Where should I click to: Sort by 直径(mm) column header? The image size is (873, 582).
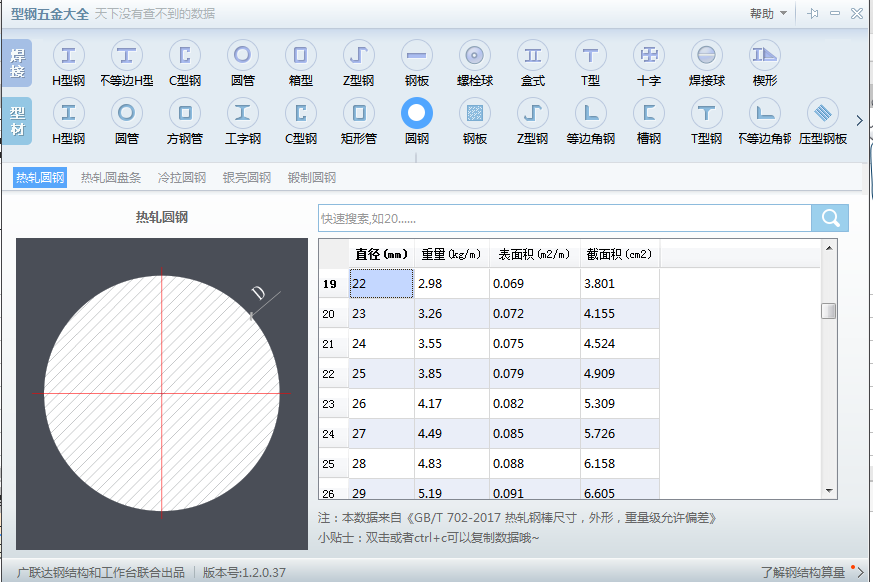[381, 255]
